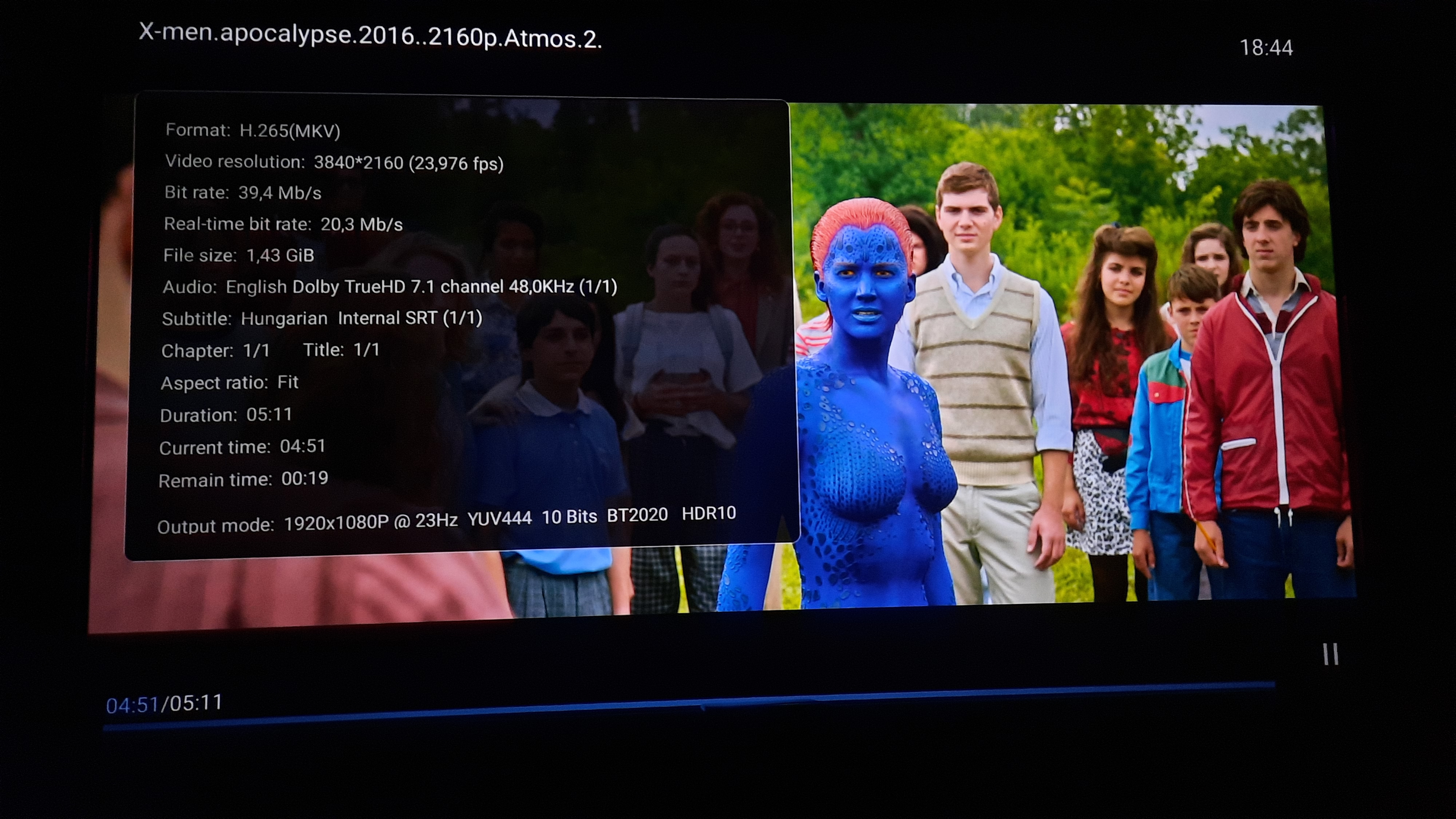The image size is (1456, 819).
Task: Click the 'Bit rate: 39,4 Mb/s' line
Action: [x=243, y=193]
